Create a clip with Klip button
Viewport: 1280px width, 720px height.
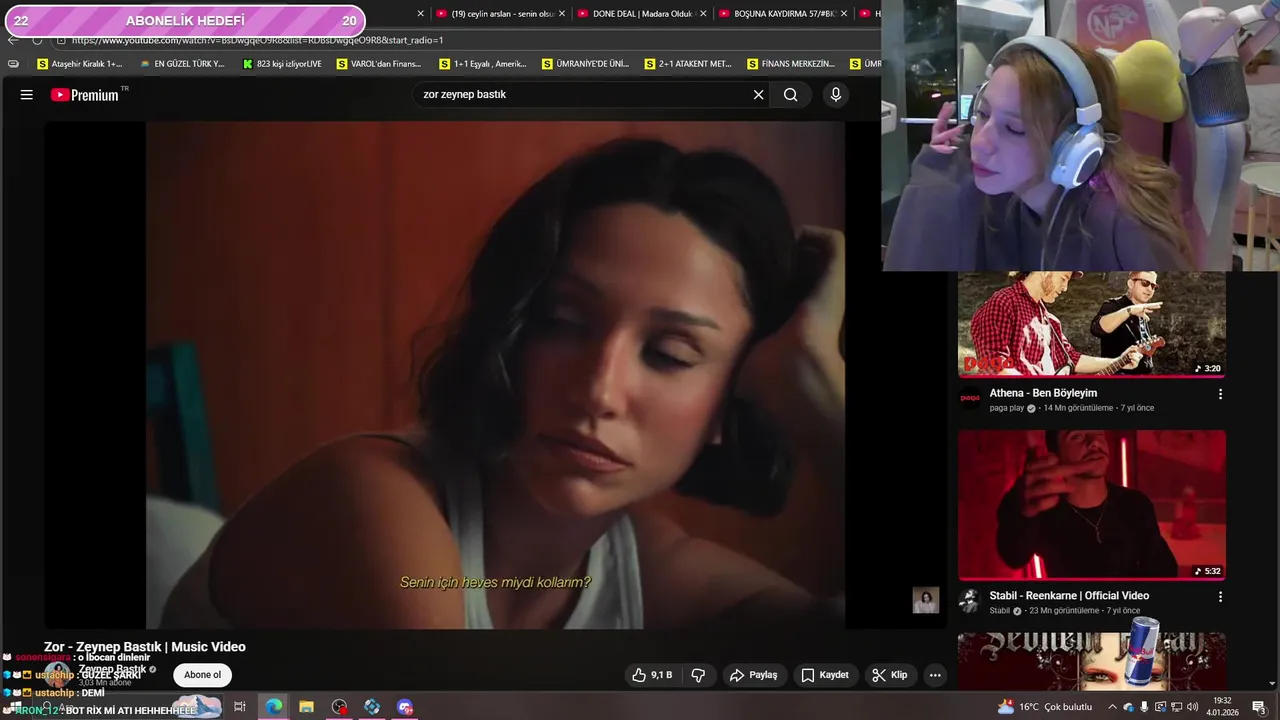889,675
